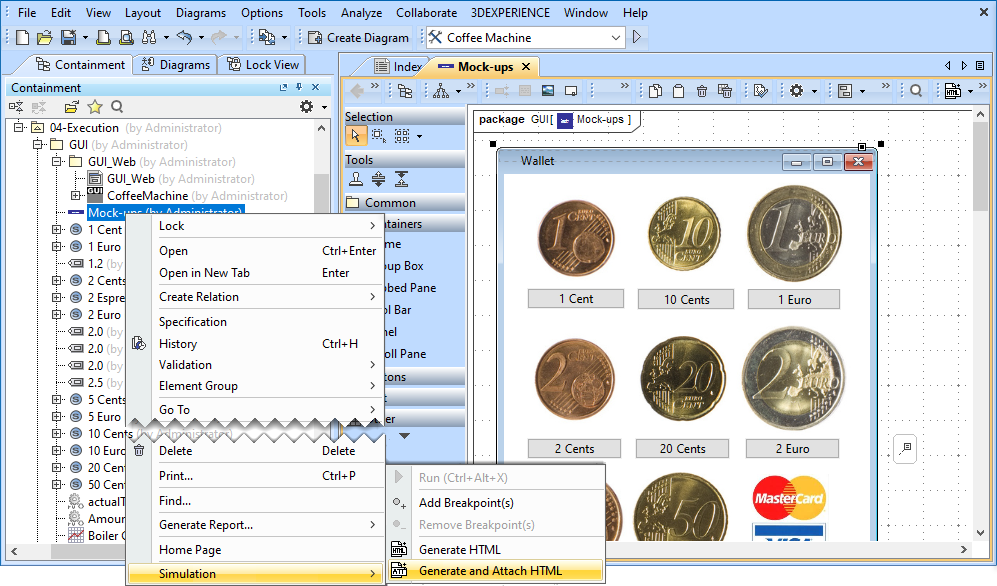
Task: Switch to the Lock View tab
Action: pos(263,64)
